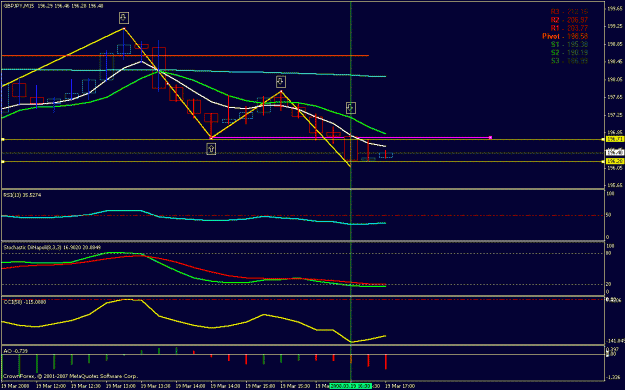This screenshot has width=625, height=390.
Task: Click the Pivot - 198.58 label
Action: (x=565, y=36)
